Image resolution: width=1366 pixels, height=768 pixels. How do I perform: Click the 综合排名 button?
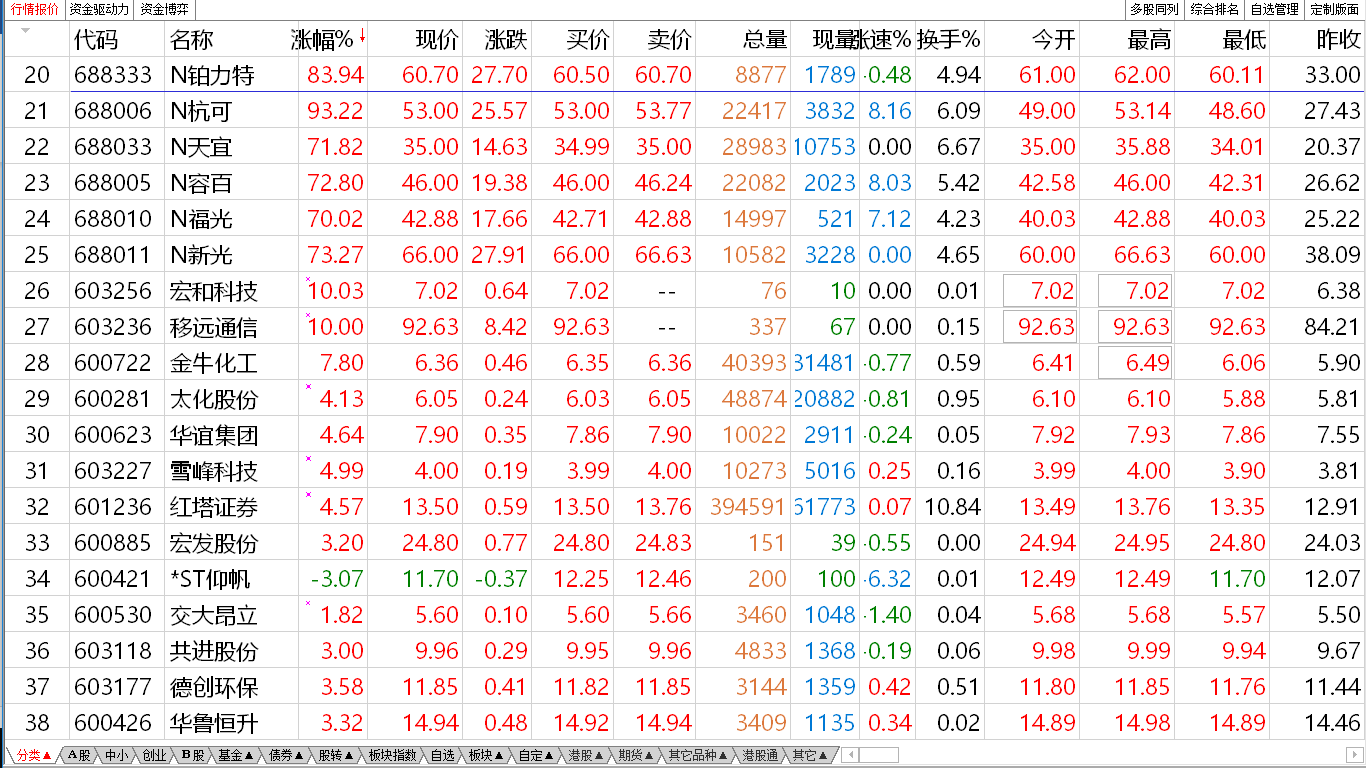(1215, 10)
